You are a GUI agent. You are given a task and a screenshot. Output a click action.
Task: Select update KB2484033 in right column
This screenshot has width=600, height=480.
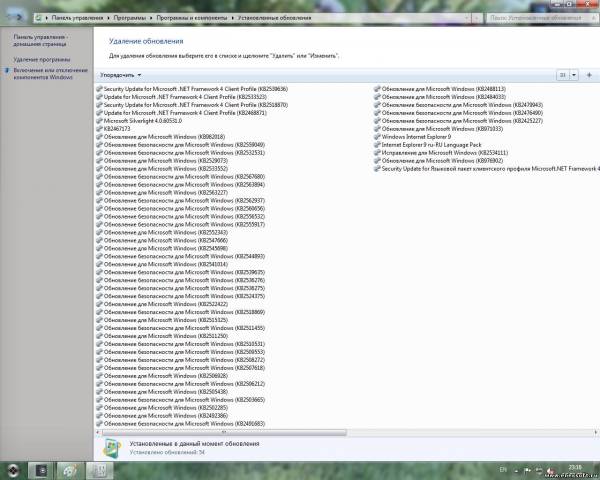coord(440,97)
